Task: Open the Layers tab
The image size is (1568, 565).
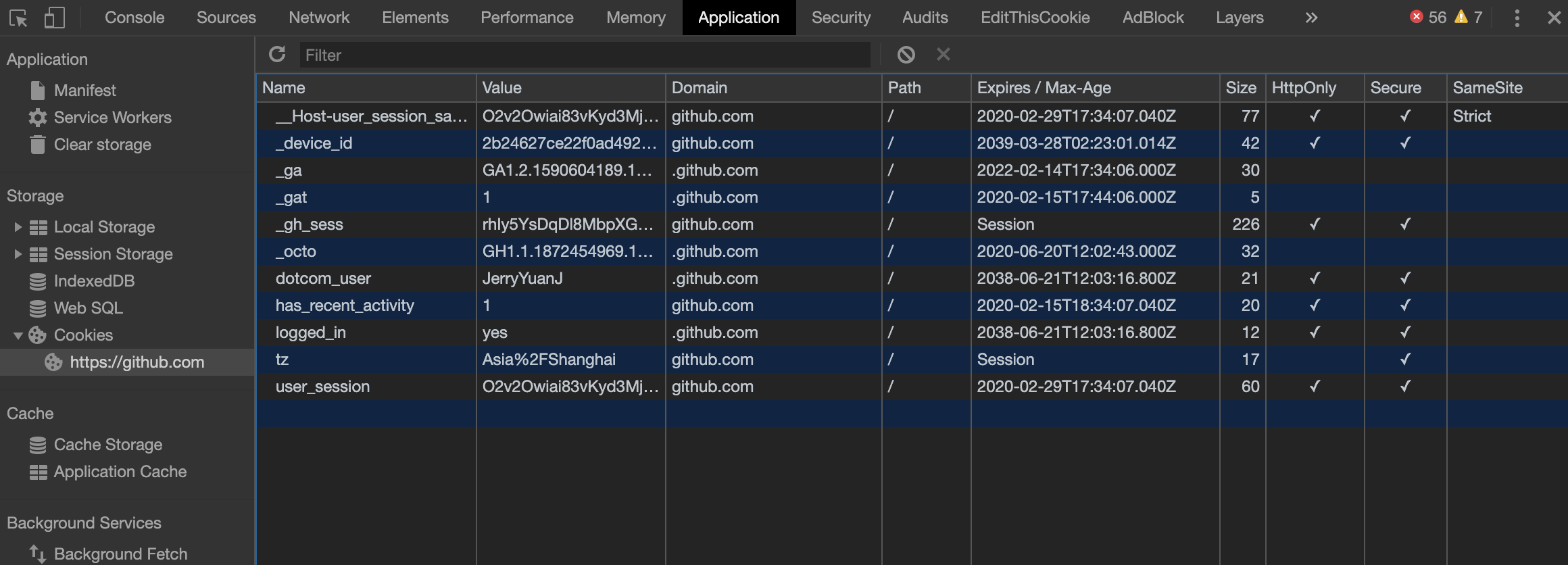Action: coord(1240,18)
